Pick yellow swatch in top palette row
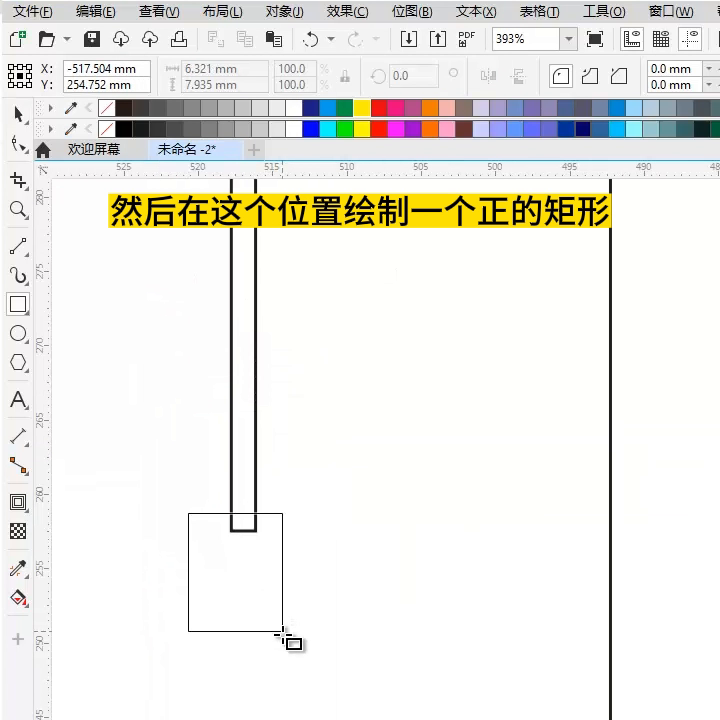The width and height of the screenshot is (720, 720). pos(362,108)
